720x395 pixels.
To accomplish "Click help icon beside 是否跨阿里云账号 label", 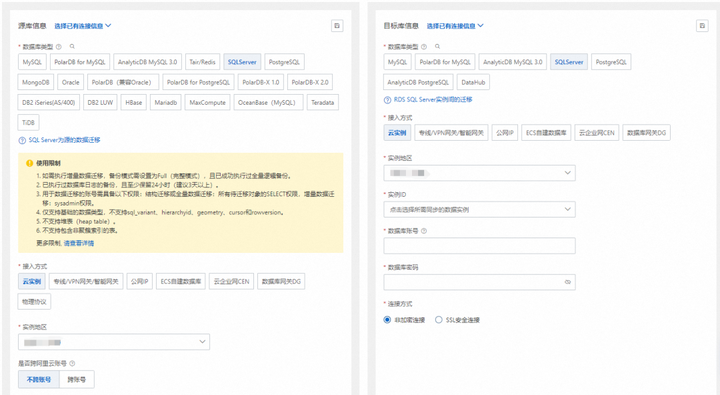I will point(72,363).
